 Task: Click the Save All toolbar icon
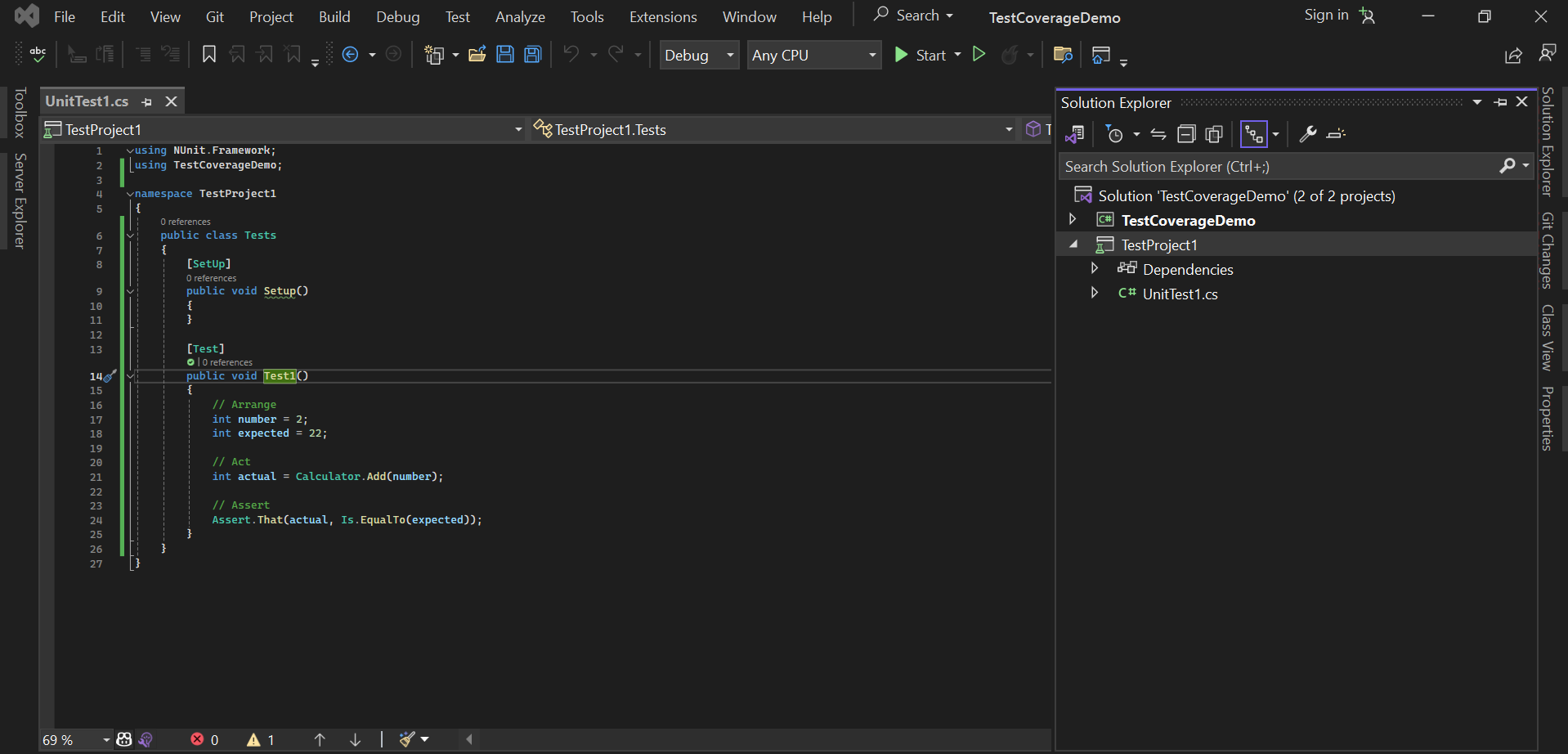[533, 55]
